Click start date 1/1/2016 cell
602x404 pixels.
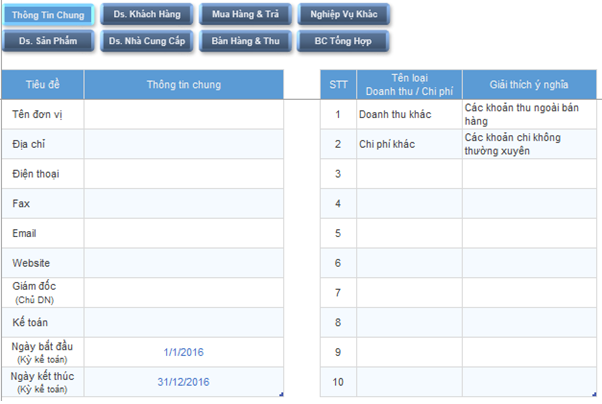click(183, 352)
